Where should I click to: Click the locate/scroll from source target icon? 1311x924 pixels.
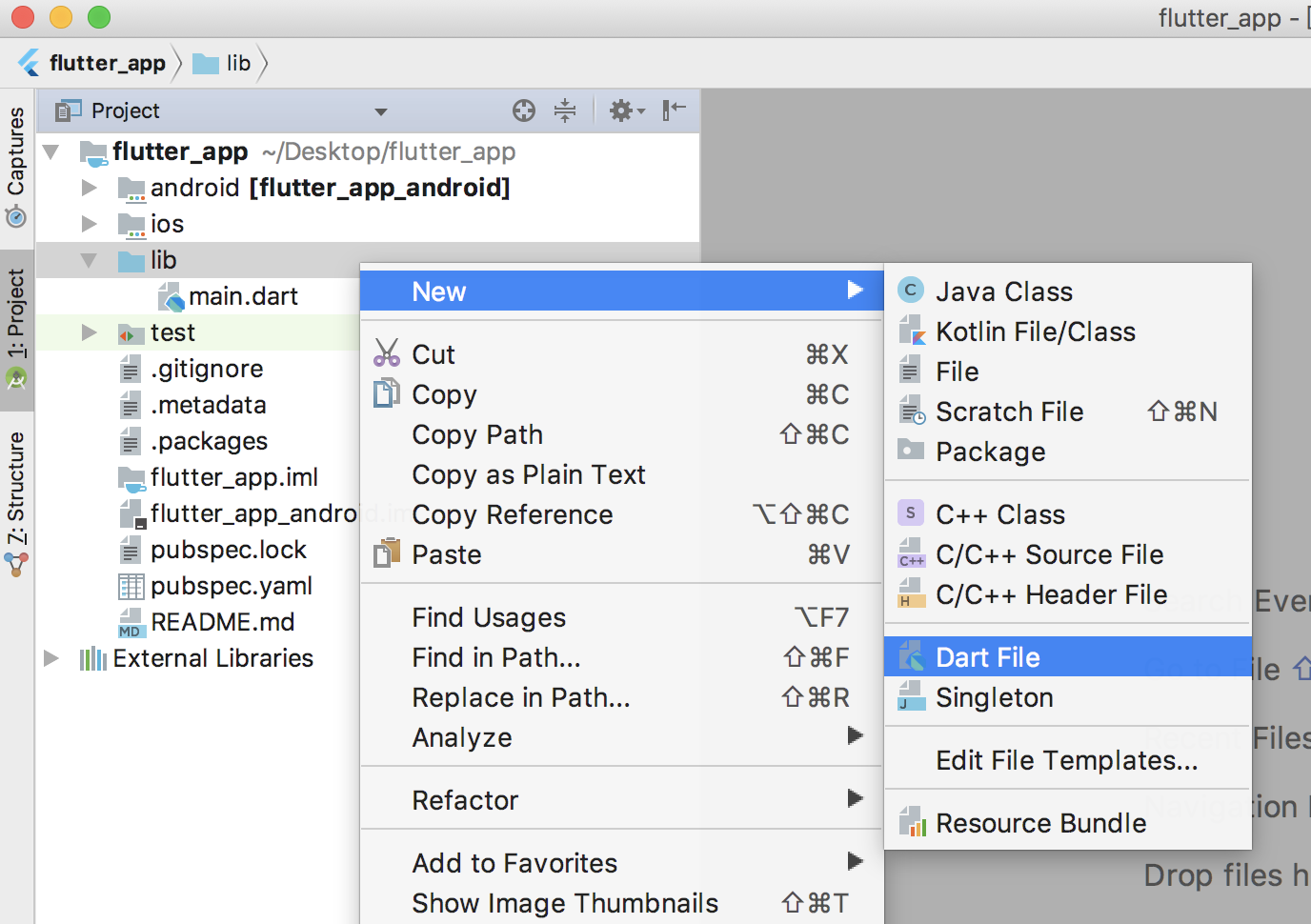tap(524, 110)
